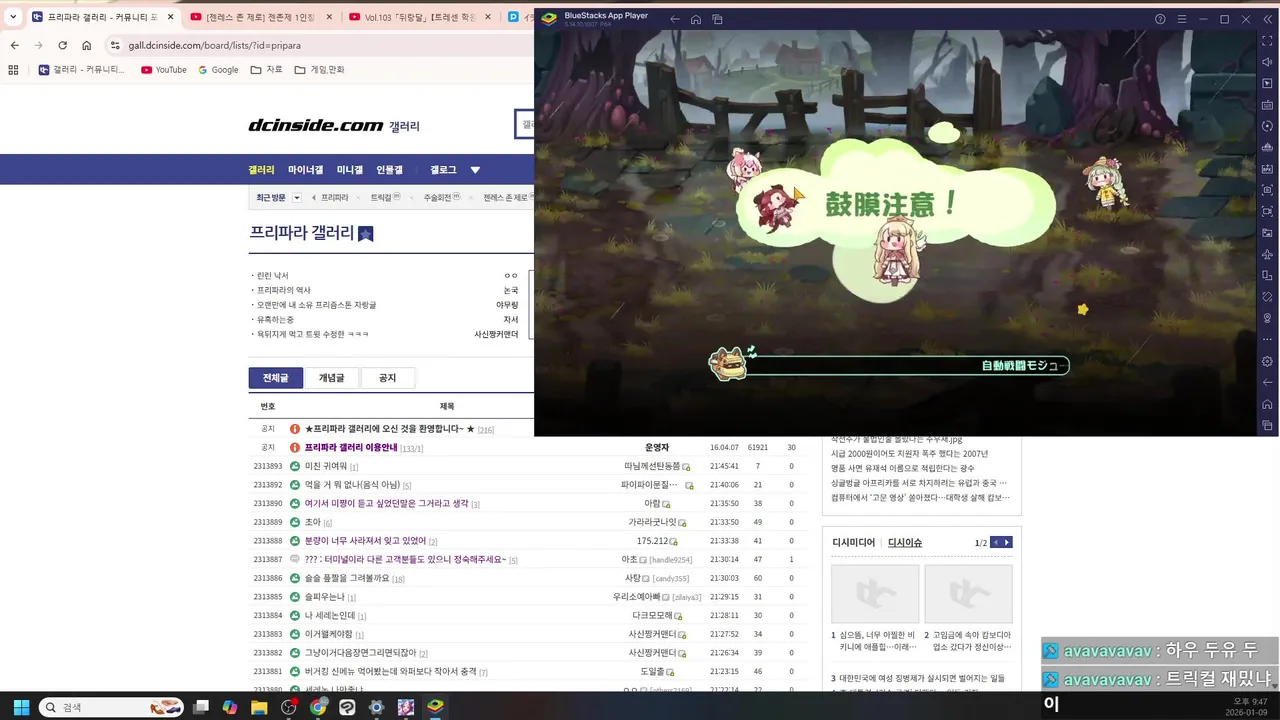Reload the Chrome page
Viewport: 1280px width, 720px height.
click(62, 45)
